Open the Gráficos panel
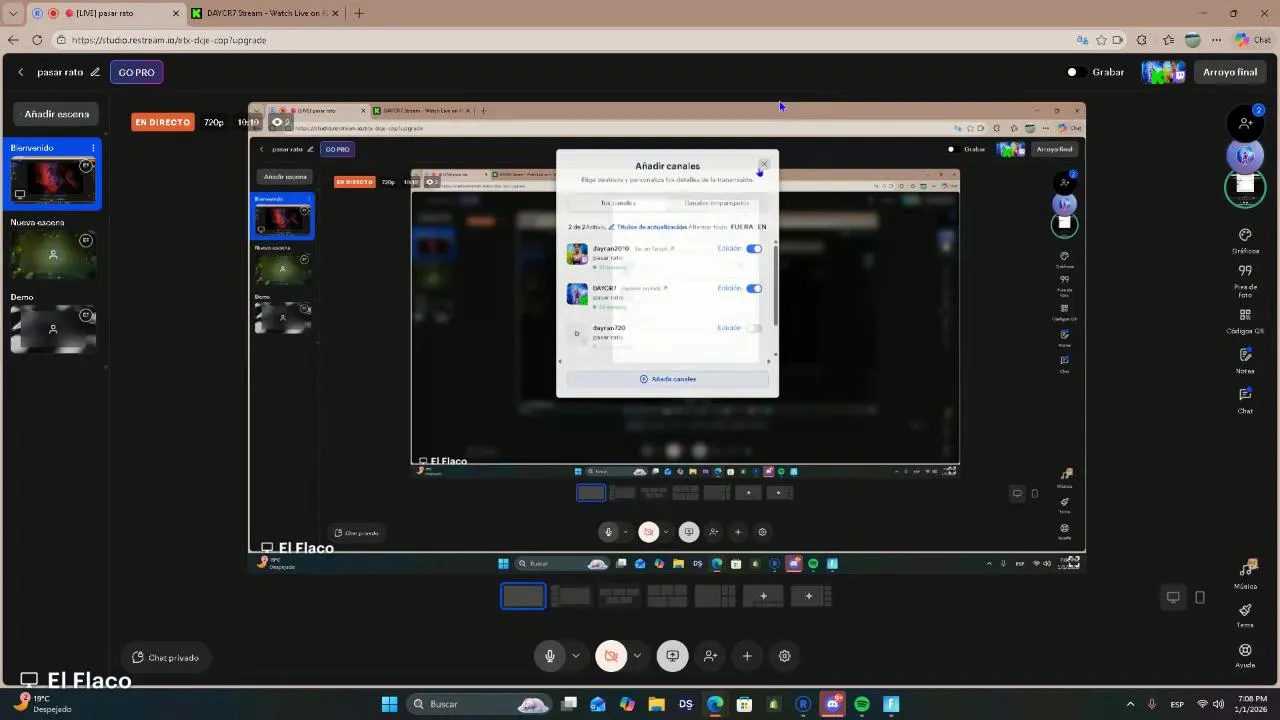Screen dimensions: 1280x720 pyautogui.click(x=1245, y=240)
